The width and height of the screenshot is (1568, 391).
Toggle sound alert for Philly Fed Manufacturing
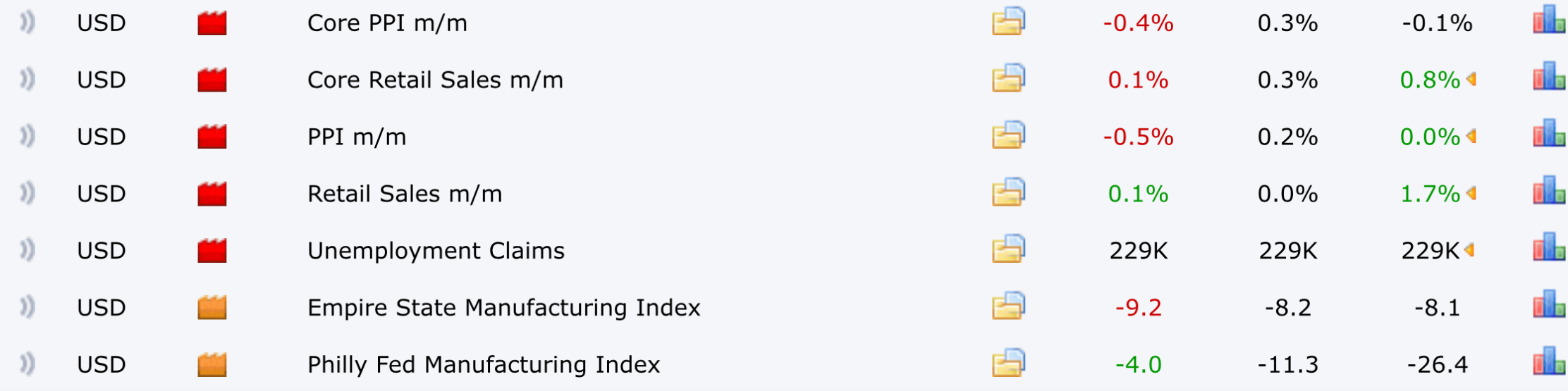click(27, 364)
